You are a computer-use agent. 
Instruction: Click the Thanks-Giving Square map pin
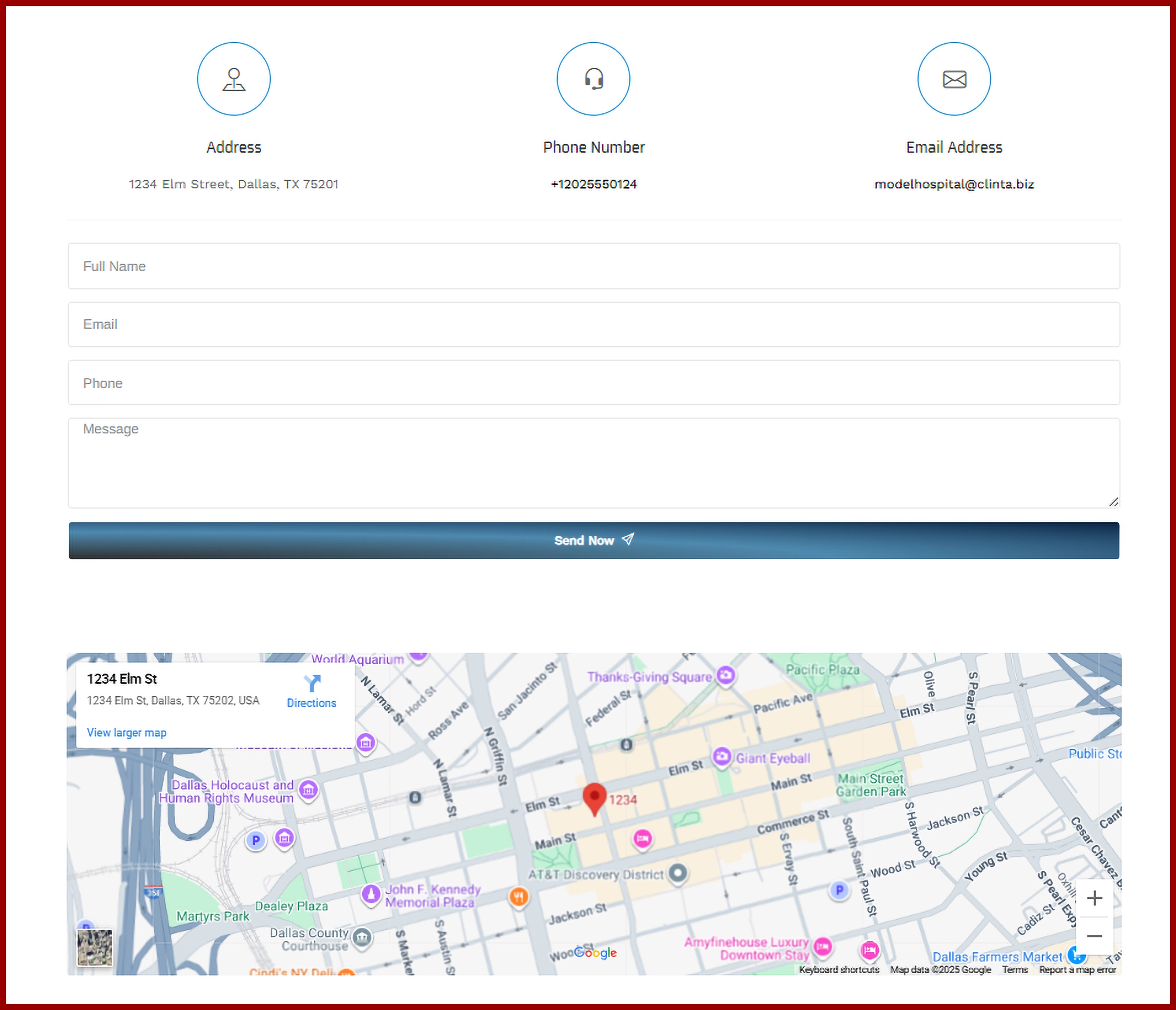(726, 675)
